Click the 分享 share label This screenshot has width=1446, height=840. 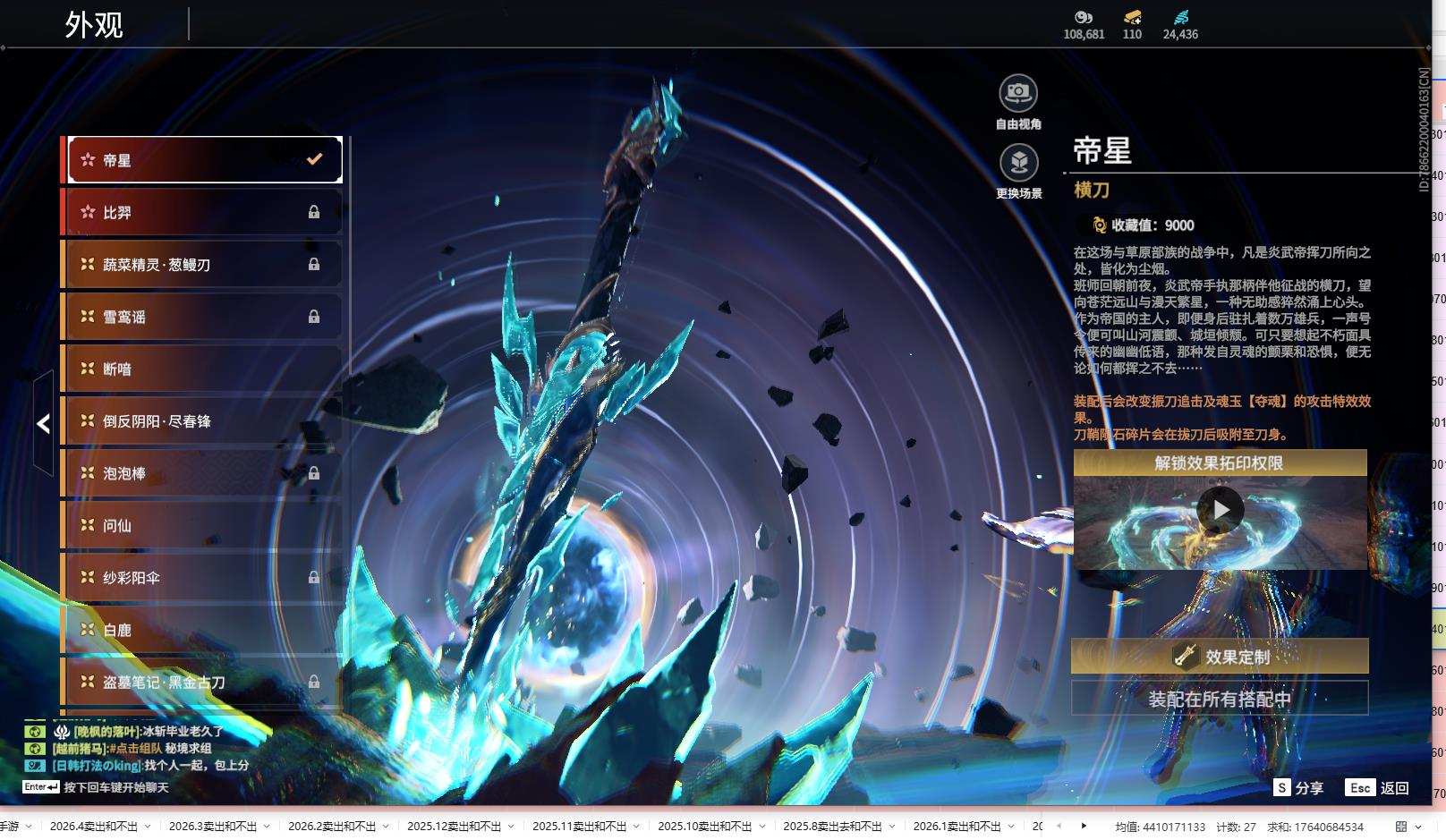pyautogui.click(x=1309, y=788)
